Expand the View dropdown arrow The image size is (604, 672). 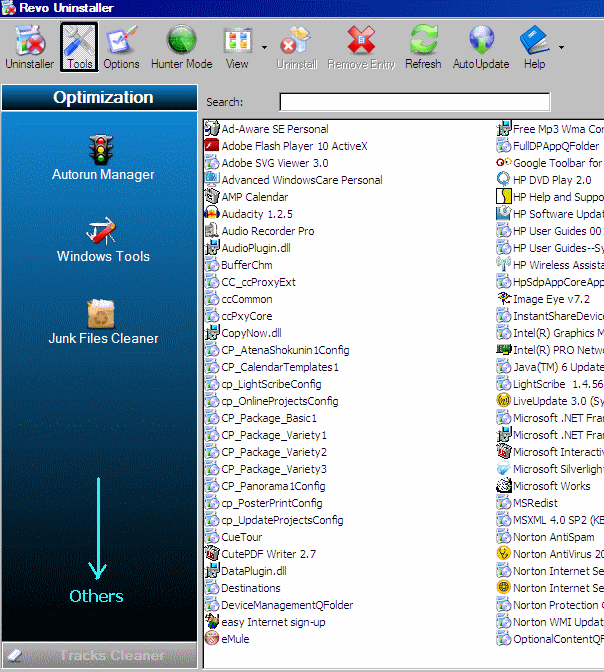coord(264,47)
